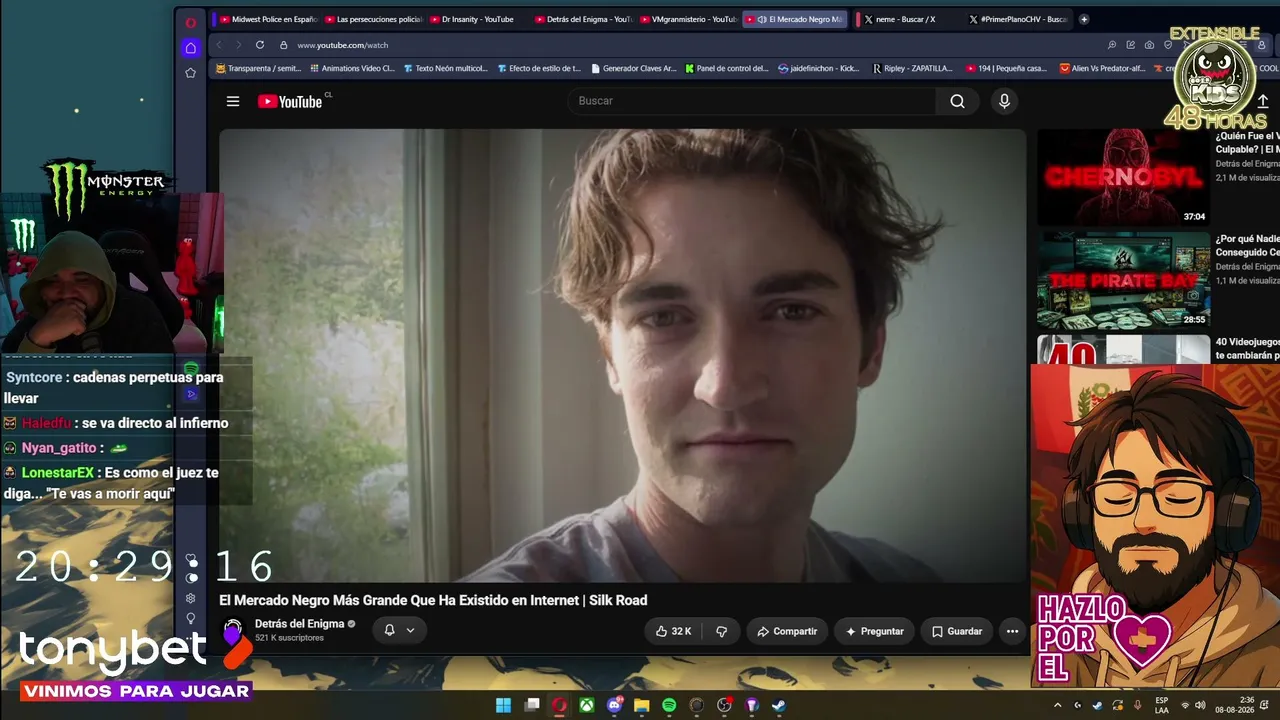Screen dimensions: 1280x720
Task: Go forward with the browser forward arrow
Action: click(x=238, y=45)
